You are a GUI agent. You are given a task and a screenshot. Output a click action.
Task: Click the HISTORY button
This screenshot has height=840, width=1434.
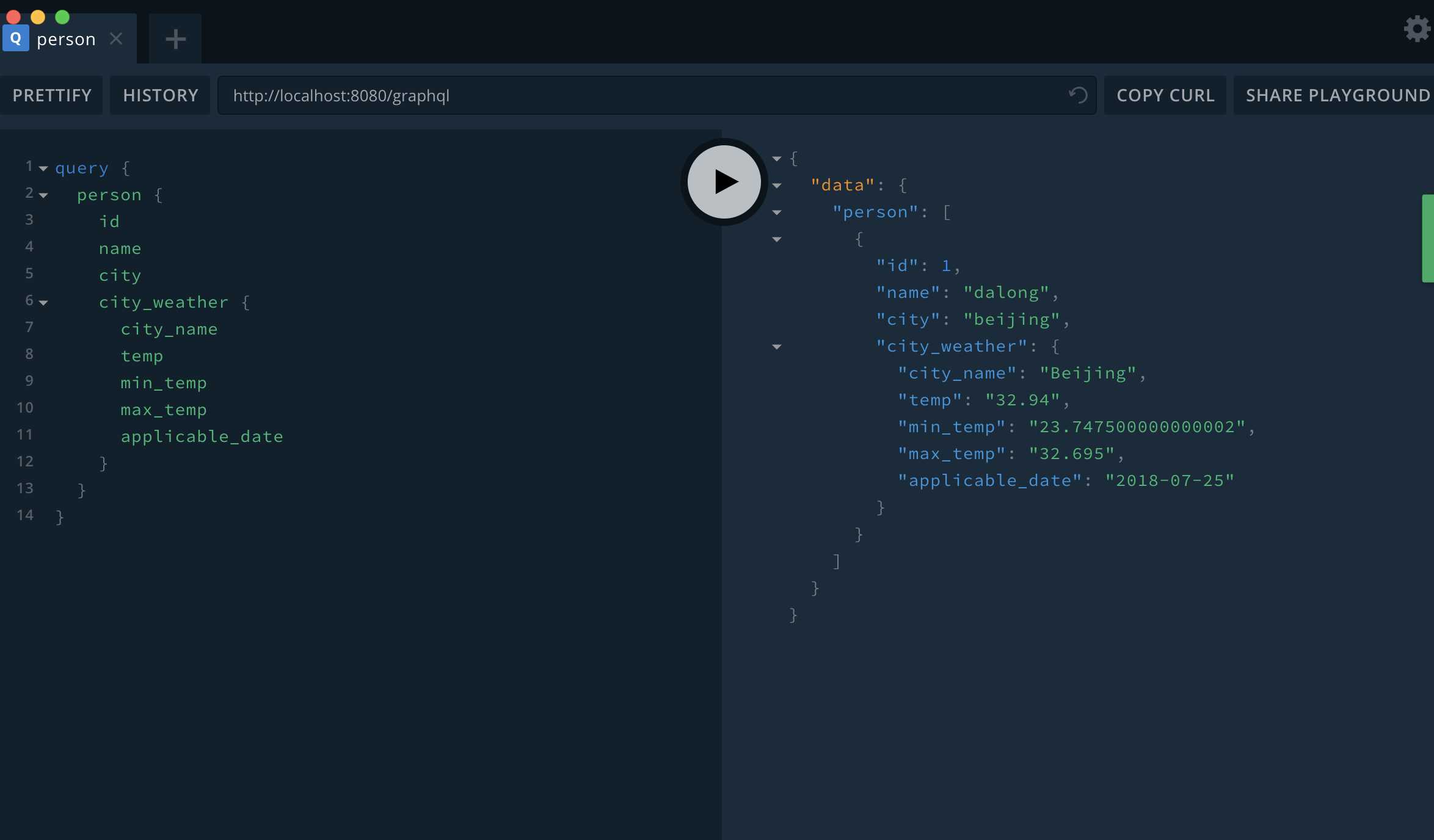[x=161, y=94]
